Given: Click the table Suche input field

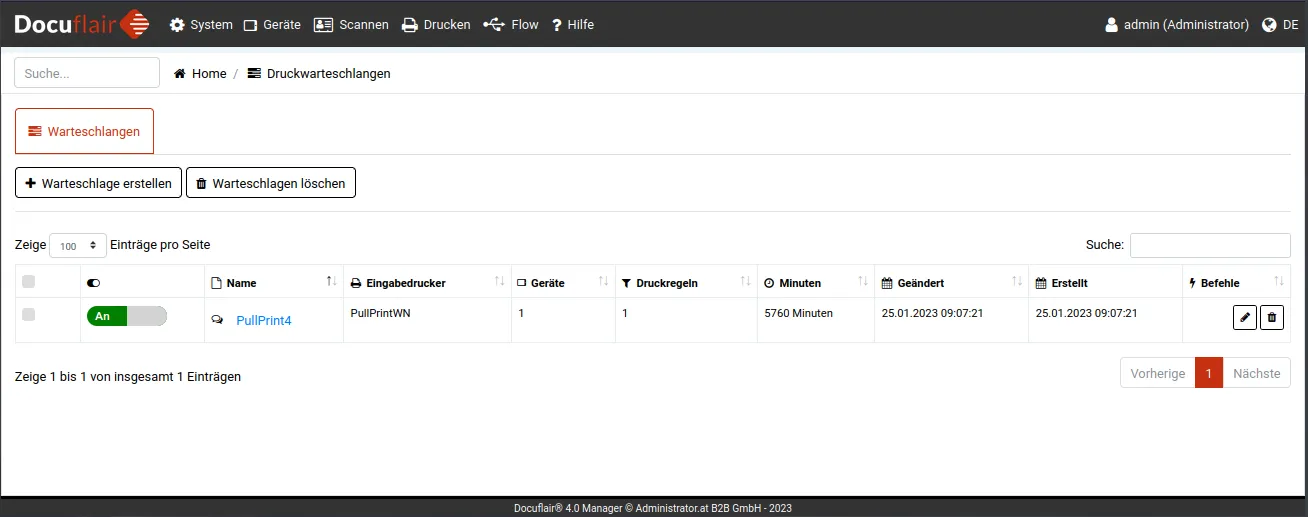Looking at the screenshot, I should click(1210, 245).
